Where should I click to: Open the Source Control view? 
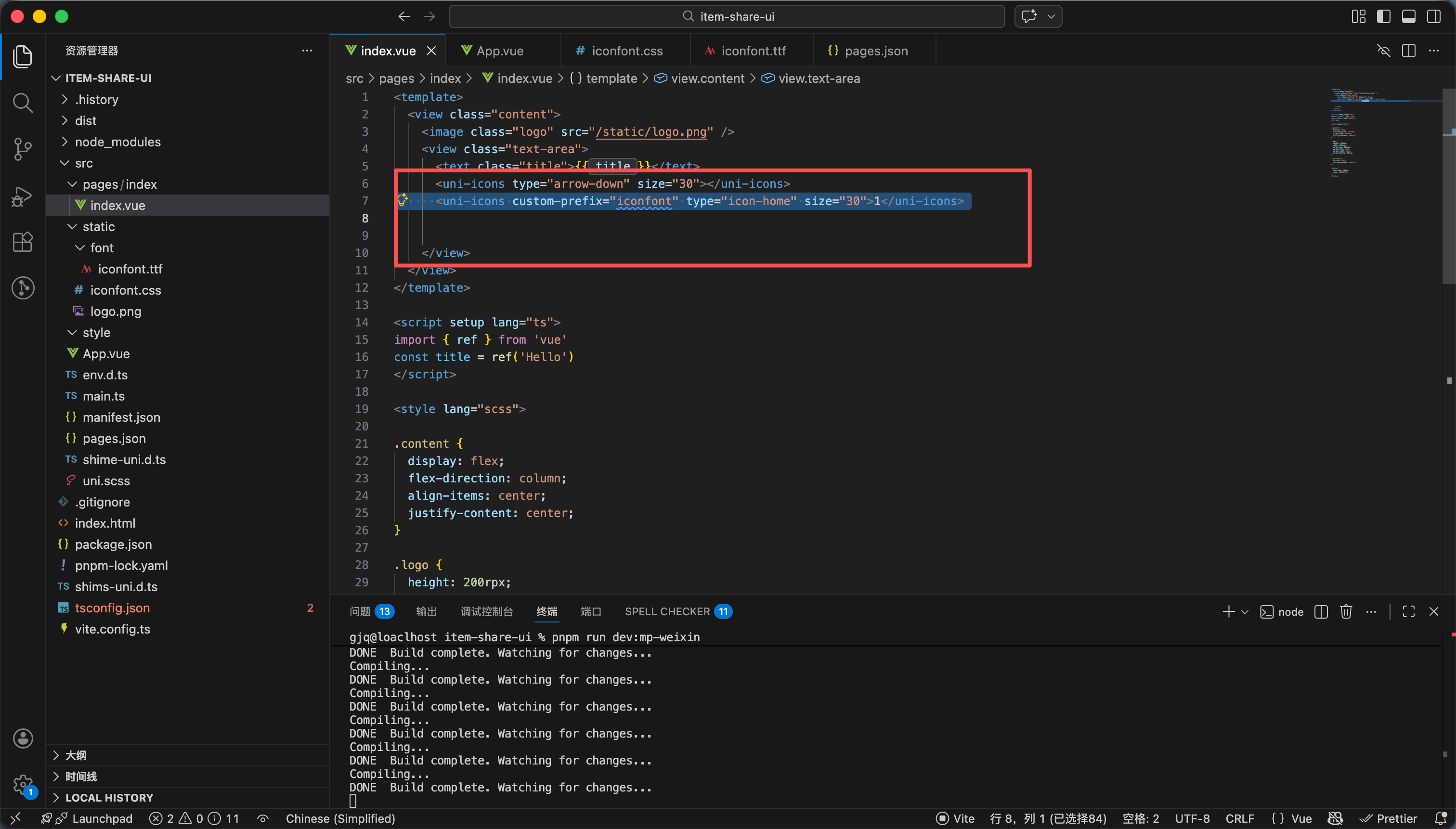coord(23,149)
